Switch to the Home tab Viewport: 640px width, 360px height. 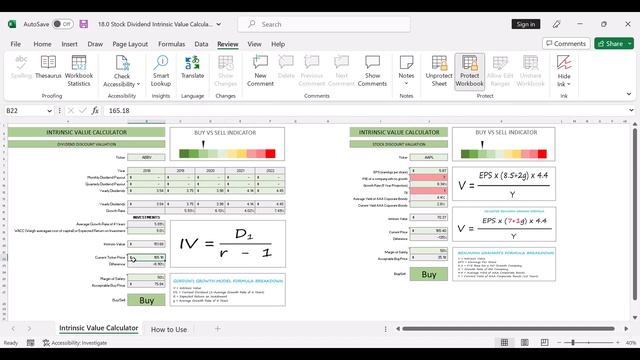point(42,44)
